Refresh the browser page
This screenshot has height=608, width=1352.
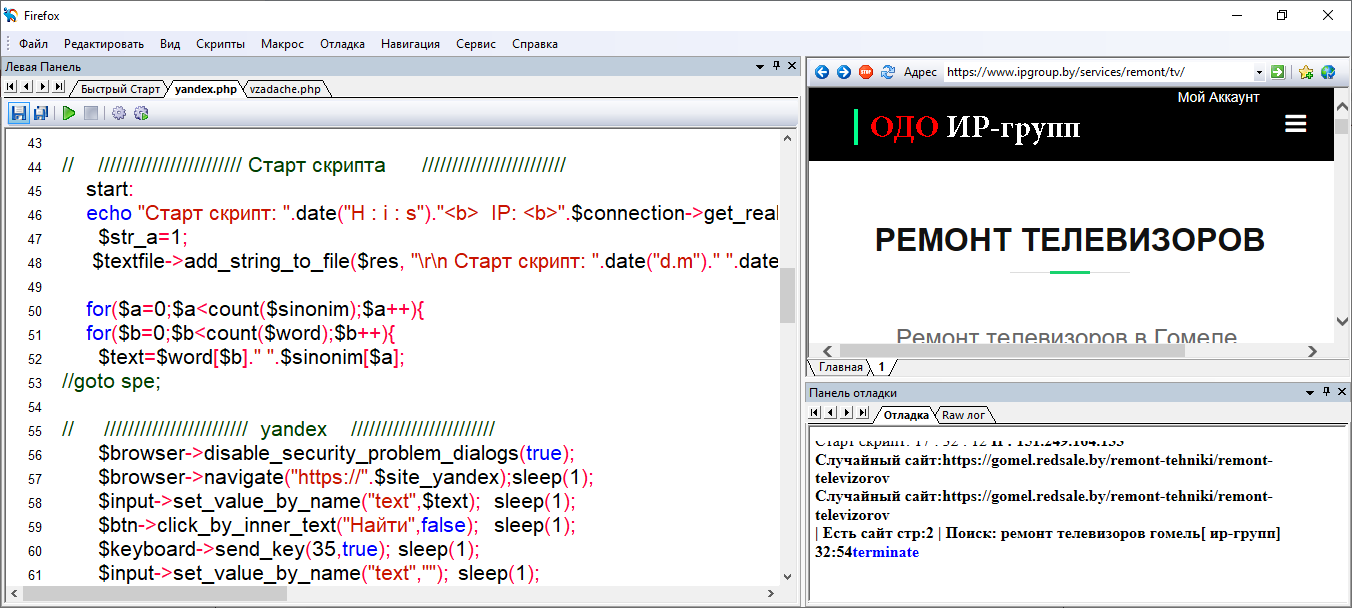coord(887,72)
